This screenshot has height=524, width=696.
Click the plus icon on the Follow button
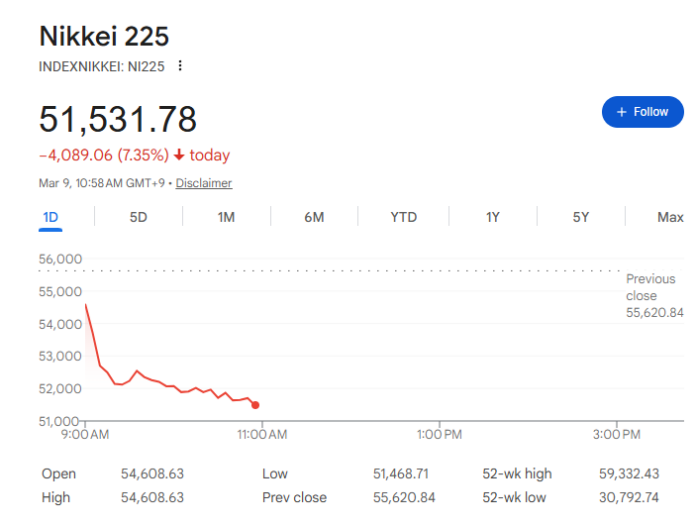[x=621, y=112]
